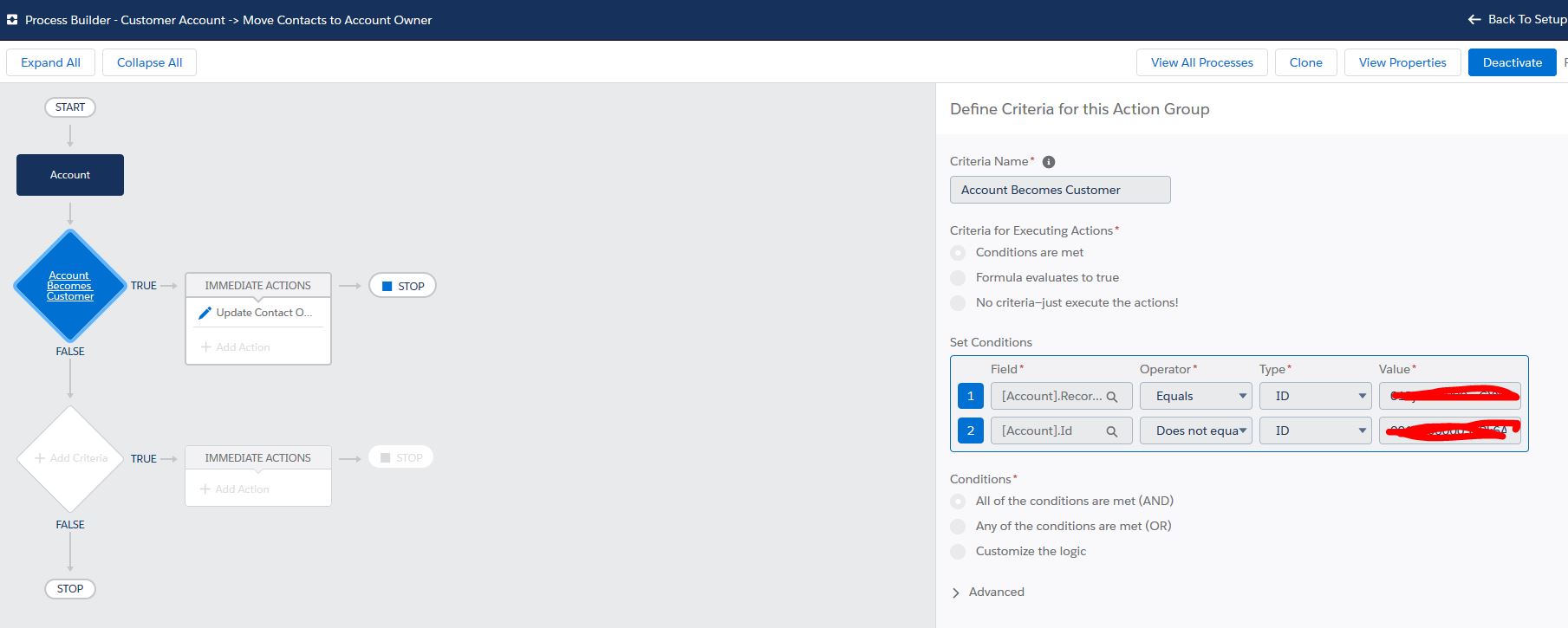Viewport: 1568px width, 628px height.
Task: Click the TRUE label beside Account Becomes Customer
Action: [x=144, y=286]
